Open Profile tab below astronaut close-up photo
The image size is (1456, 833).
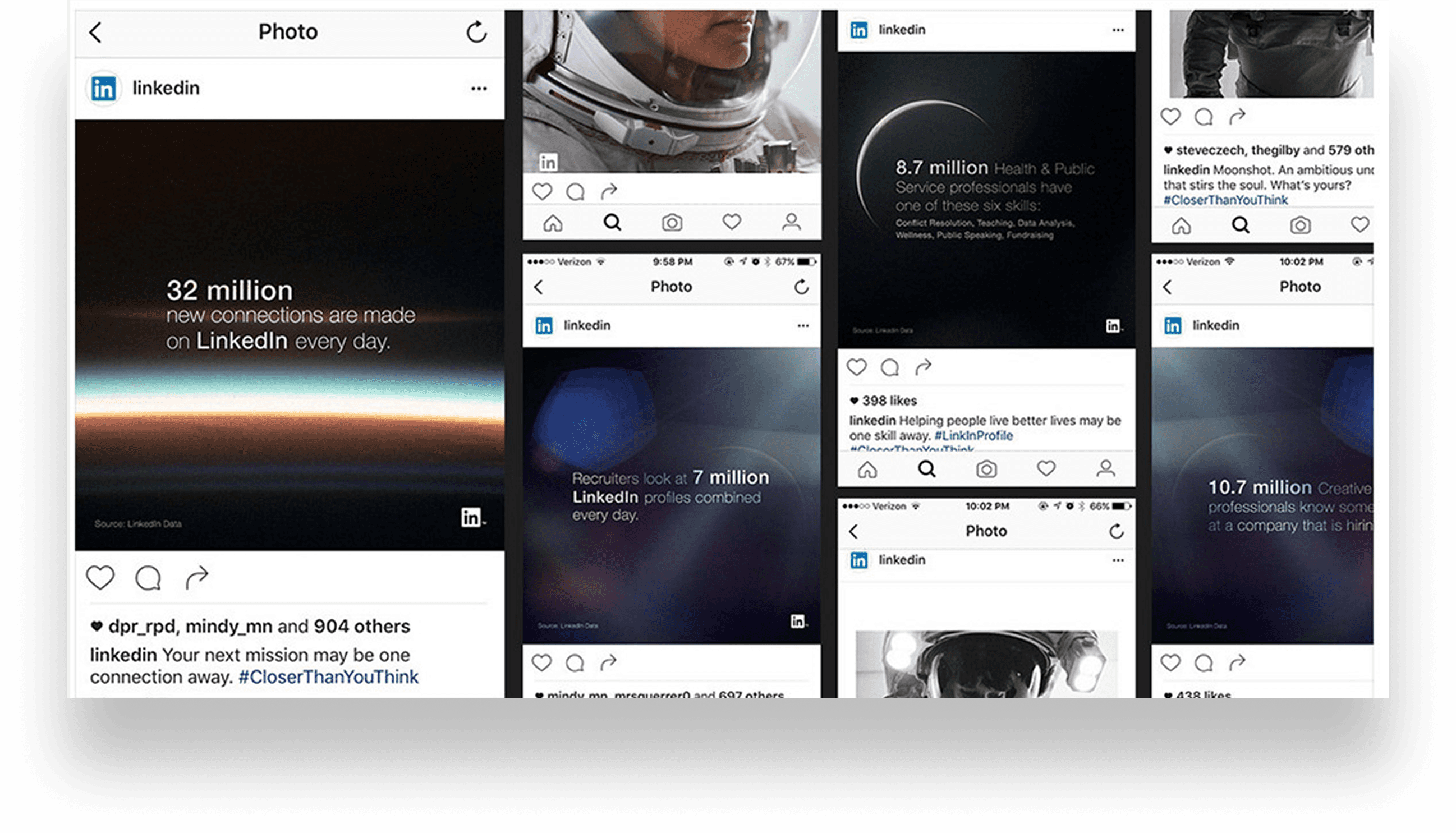click(x=791, y=222)
